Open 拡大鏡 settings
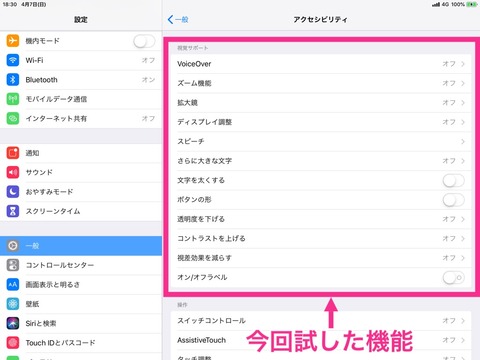The height and width of the screenshot is (360, 480). pos(321,102)
